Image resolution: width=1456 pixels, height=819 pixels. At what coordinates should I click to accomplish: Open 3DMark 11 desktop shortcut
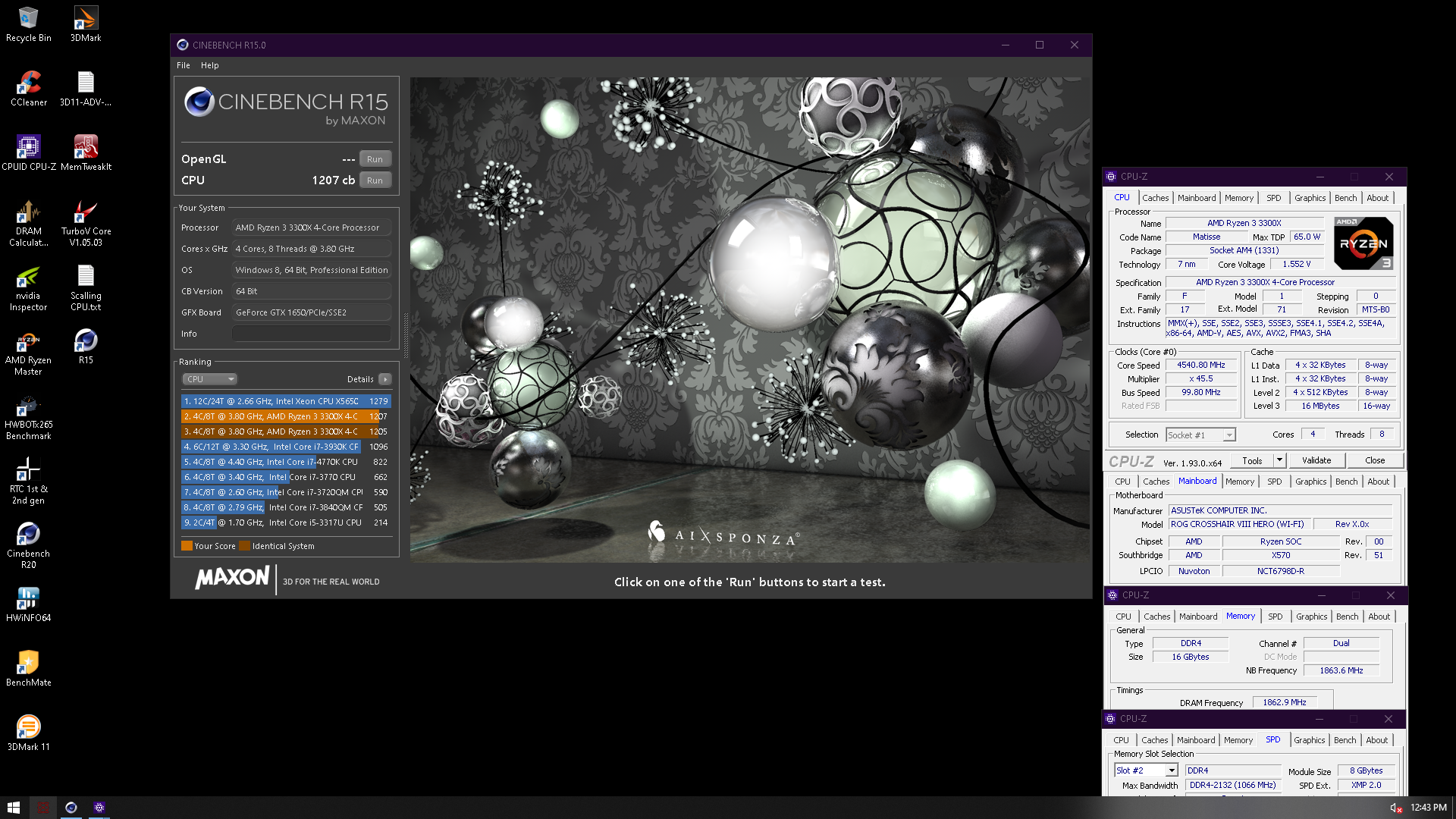tap(28, 733)
